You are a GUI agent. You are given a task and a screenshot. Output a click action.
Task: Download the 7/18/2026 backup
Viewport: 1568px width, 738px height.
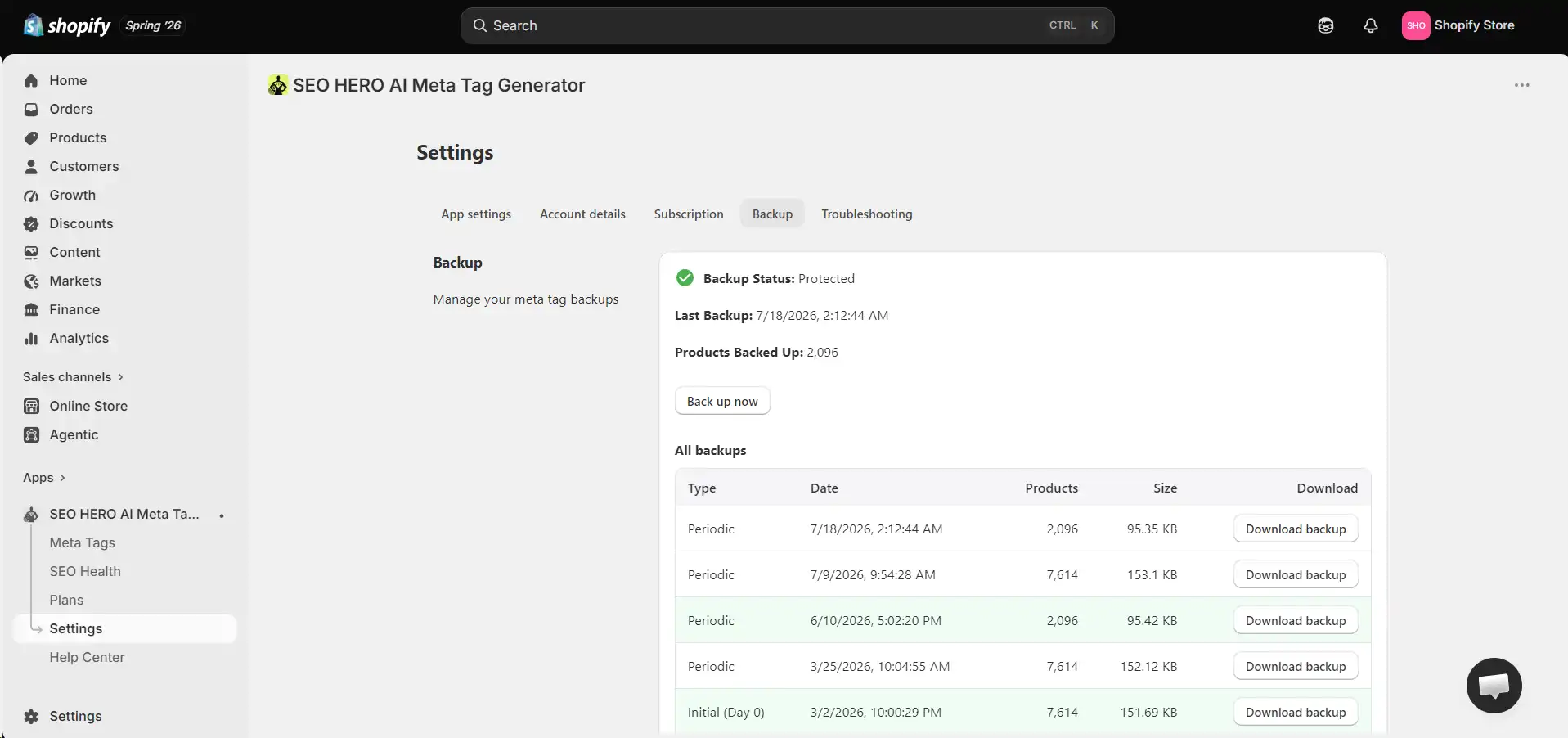pyautogui.click(x=1296, y=529)
